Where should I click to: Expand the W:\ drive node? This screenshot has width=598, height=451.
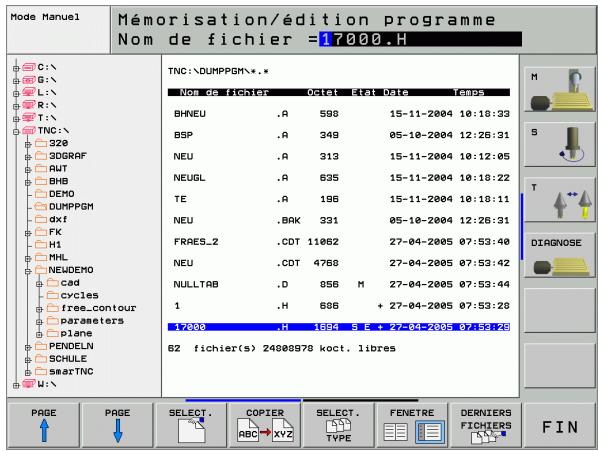[16, 385]
